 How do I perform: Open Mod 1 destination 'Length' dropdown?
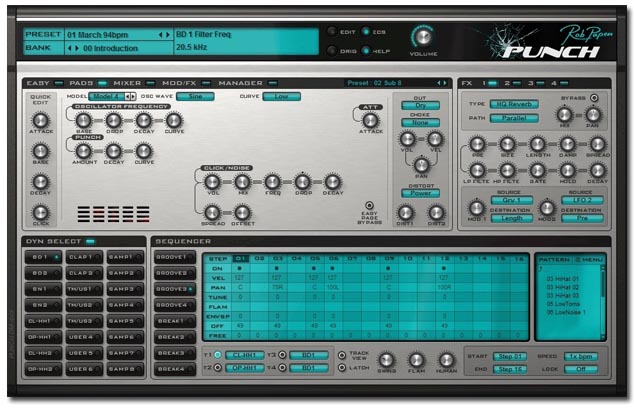[x=511, y=218]
